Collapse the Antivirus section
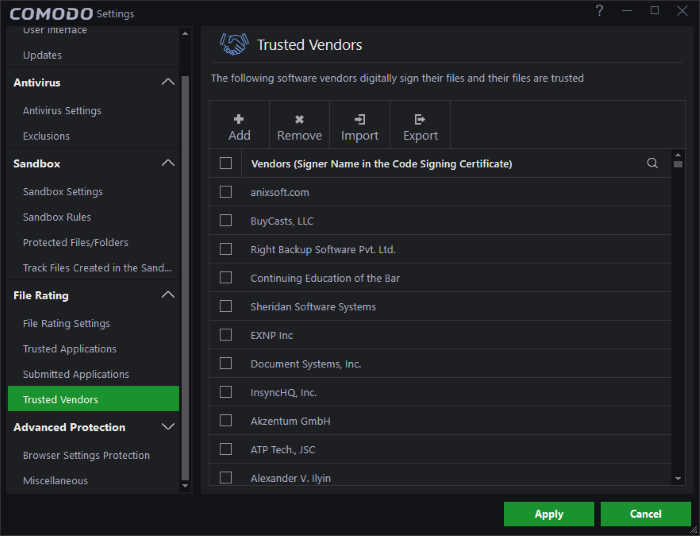This screenshot has height=536, width=700. [168, 82]
